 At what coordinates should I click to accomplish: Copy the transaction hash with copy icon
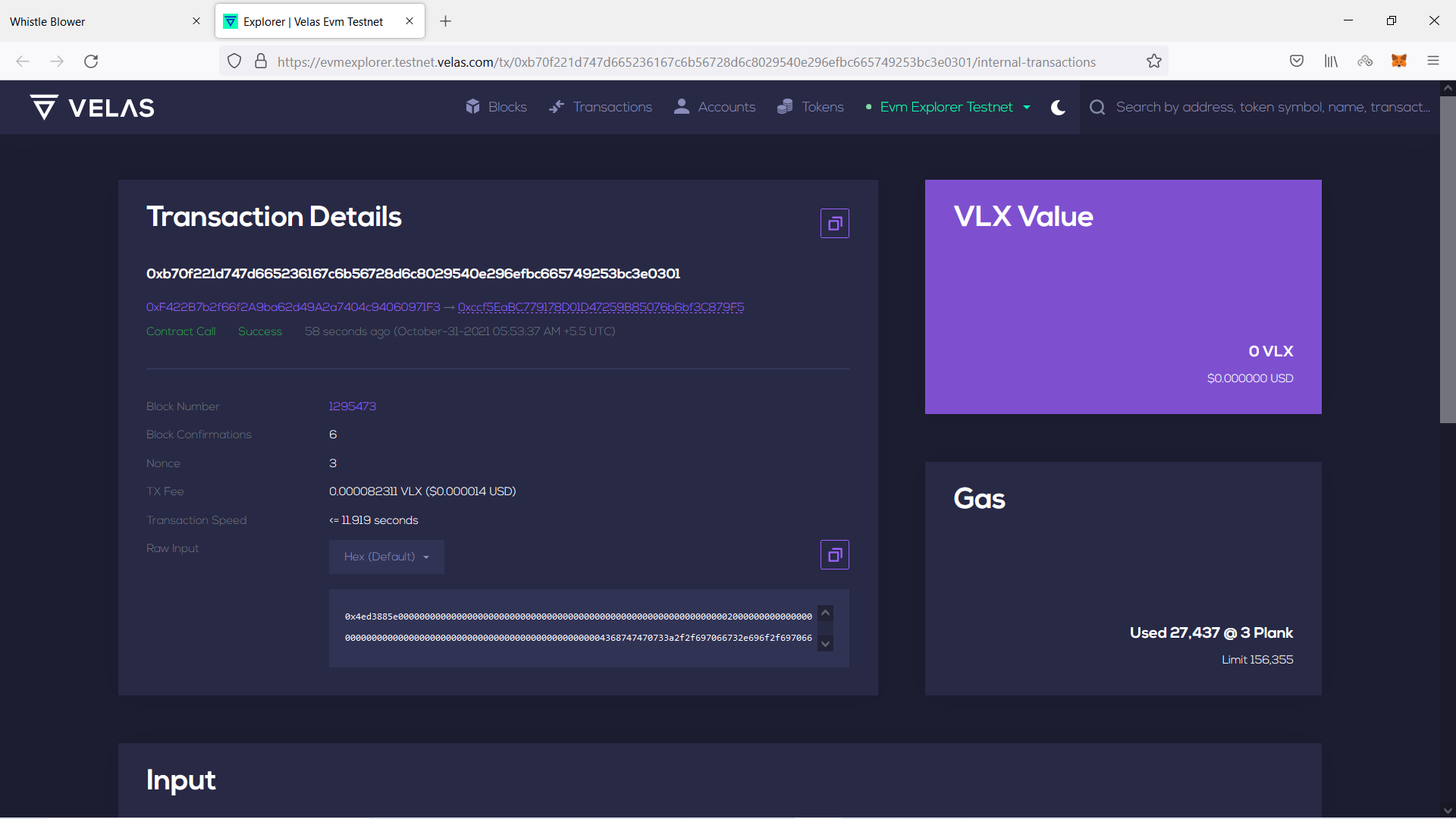pos(834,224)
